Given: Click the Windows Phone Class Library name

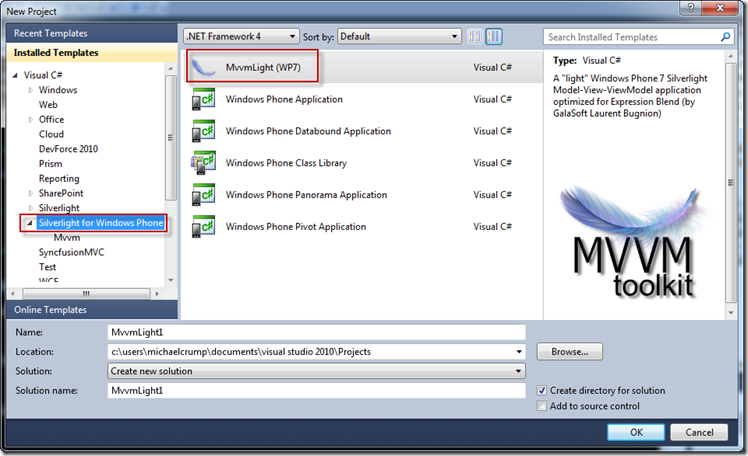Looking at the screenshot, I should point(286,163).
